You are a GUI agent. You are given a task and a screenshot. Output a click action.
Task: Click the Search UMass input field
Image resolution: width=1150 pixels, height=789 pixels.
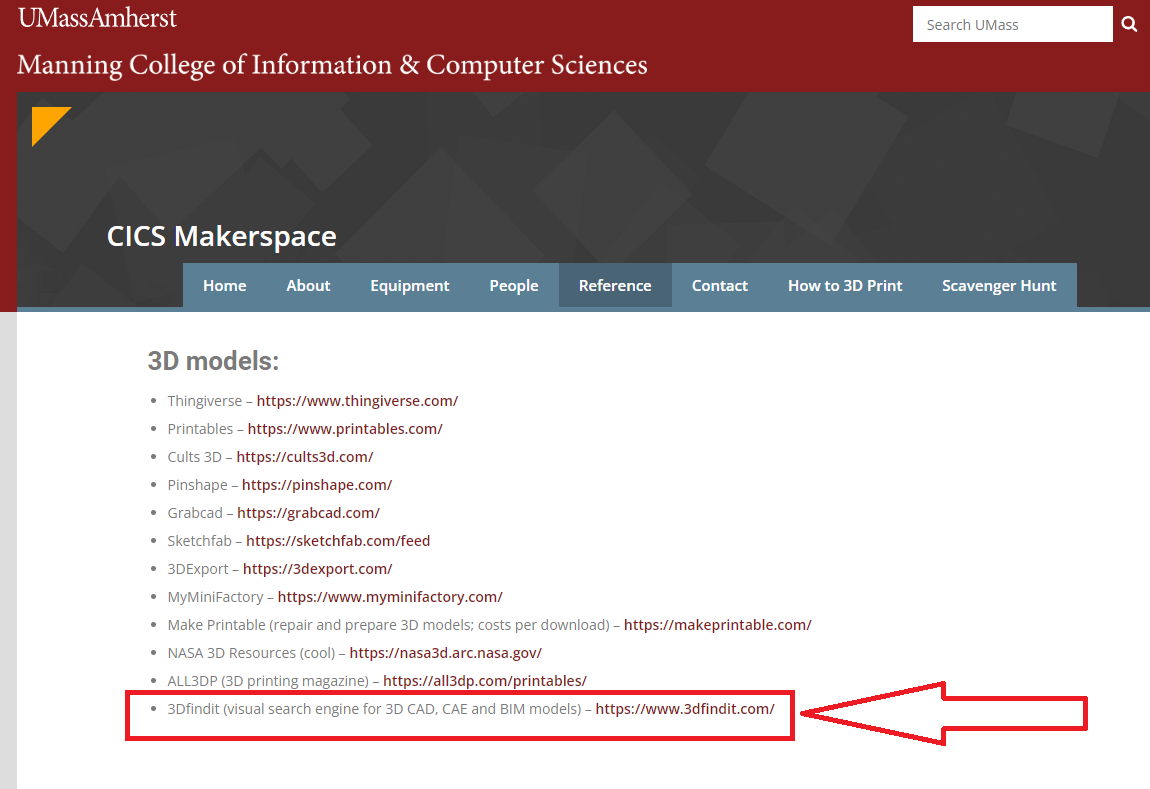tap(1012, 24)
